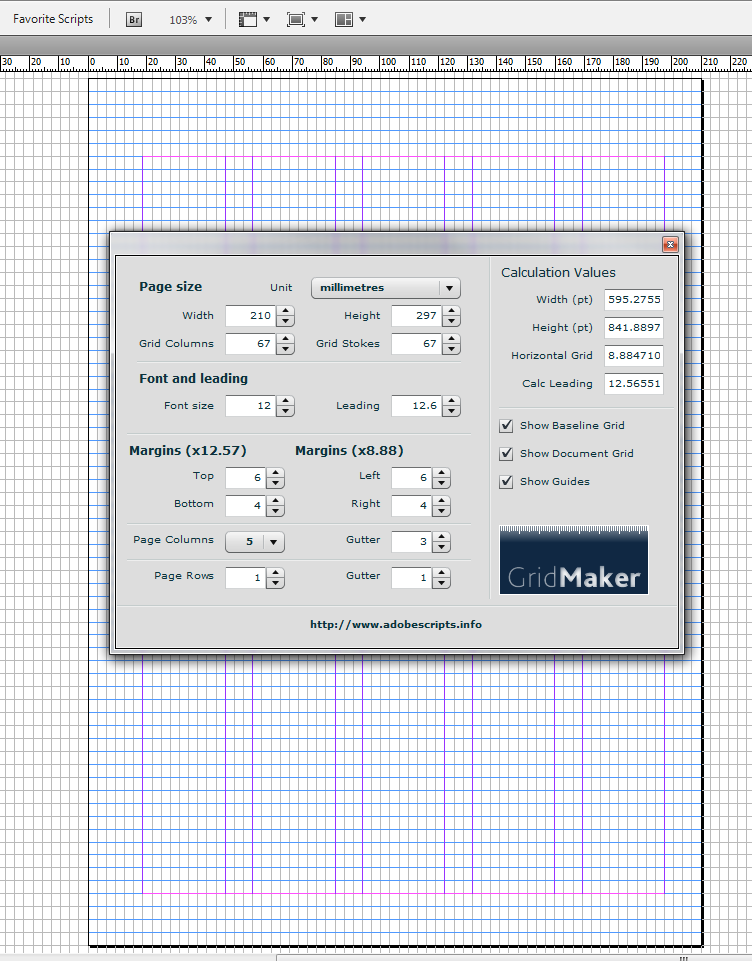Increase page Width with up arrow
Image resolution: width=752 pixels, height=961 pixels.
pyautogui.click(x=285, y=311)
